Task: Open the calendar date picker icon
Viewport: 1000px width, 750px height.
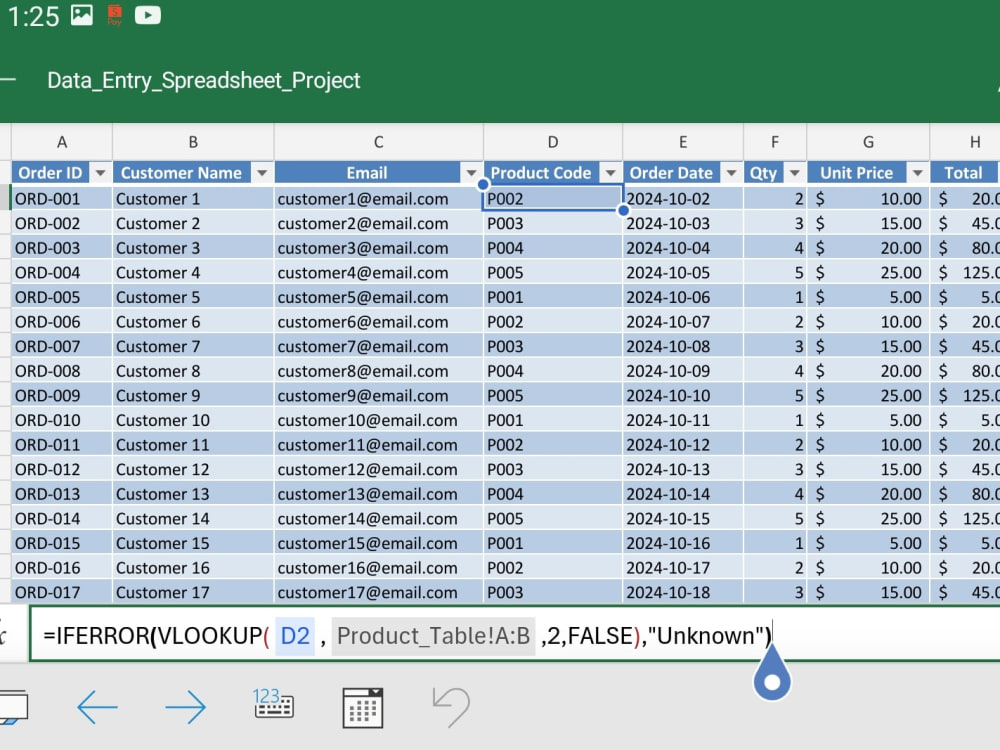Action: [362, 707]
